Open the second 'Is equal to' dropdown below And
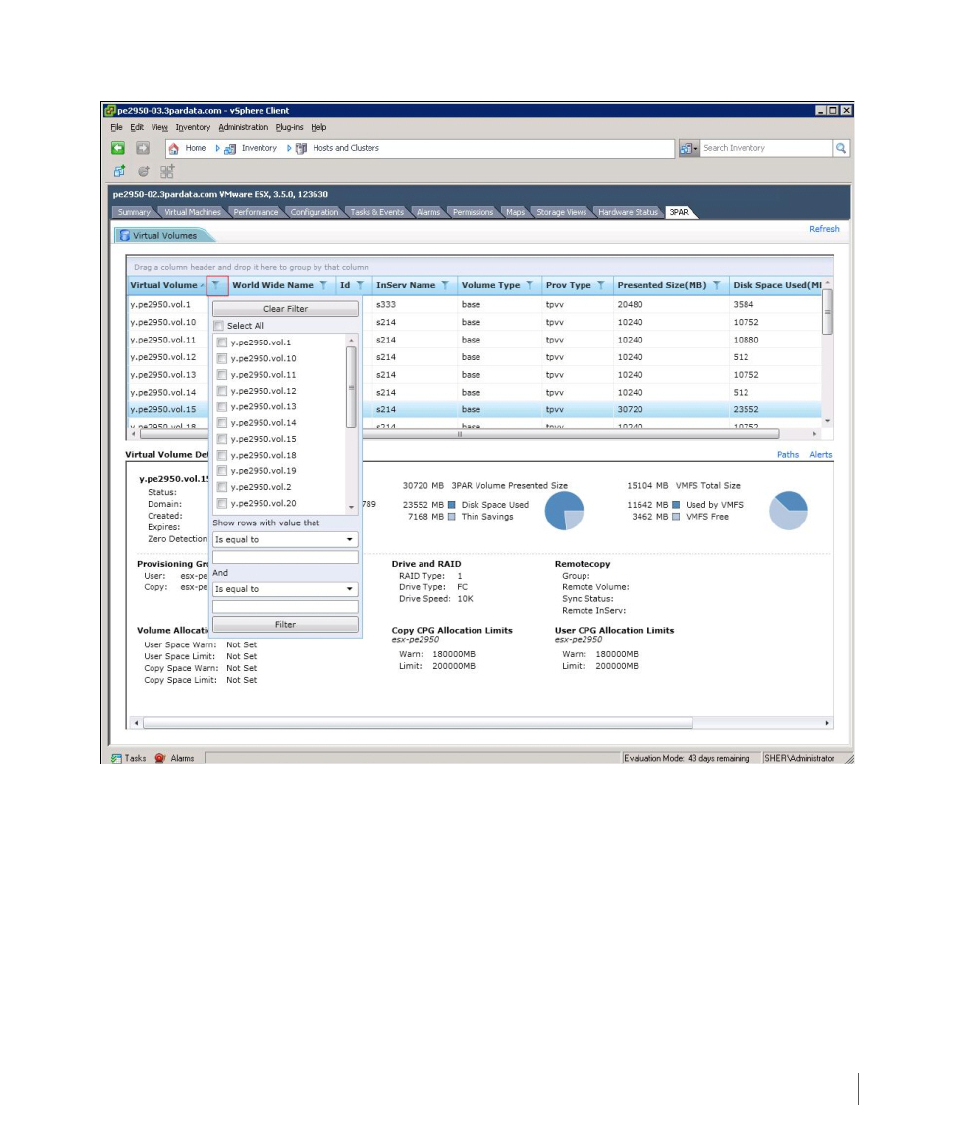This screenshot has width=954, height=1145. pyautogui.click(x=285, y=589)
